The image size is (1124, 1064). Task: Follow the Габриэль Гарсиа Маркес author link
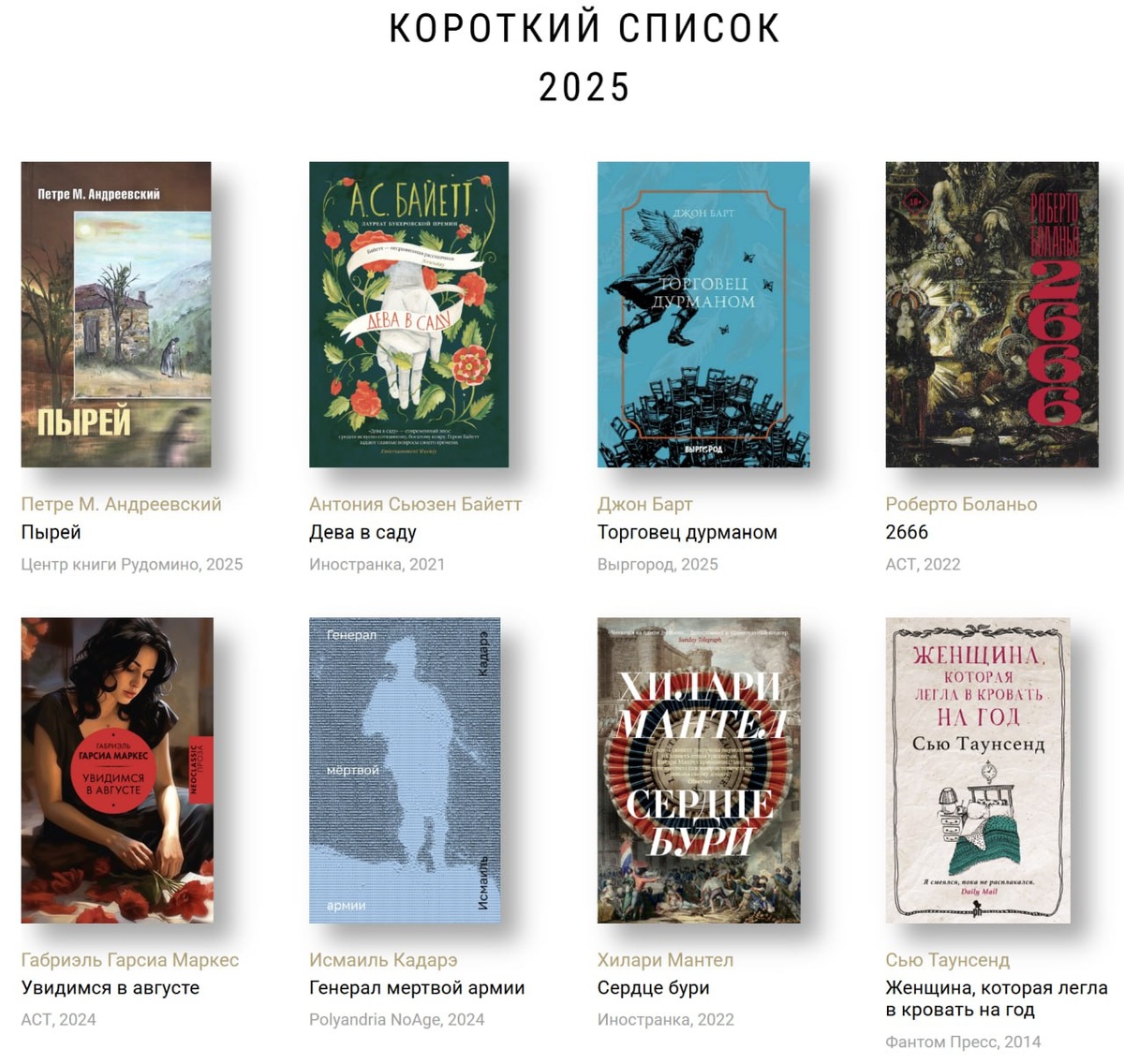pos(130,960)
